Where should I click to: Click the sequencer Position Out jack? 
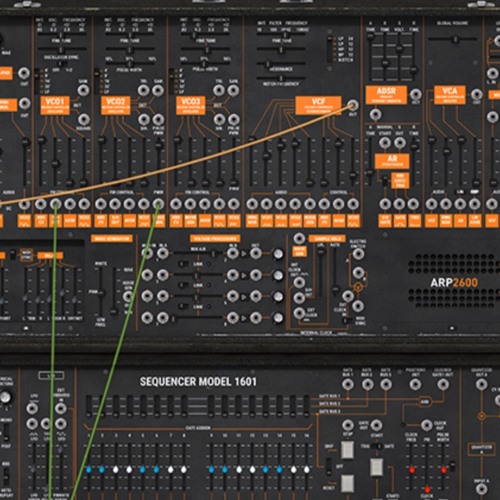pos(415,384)
